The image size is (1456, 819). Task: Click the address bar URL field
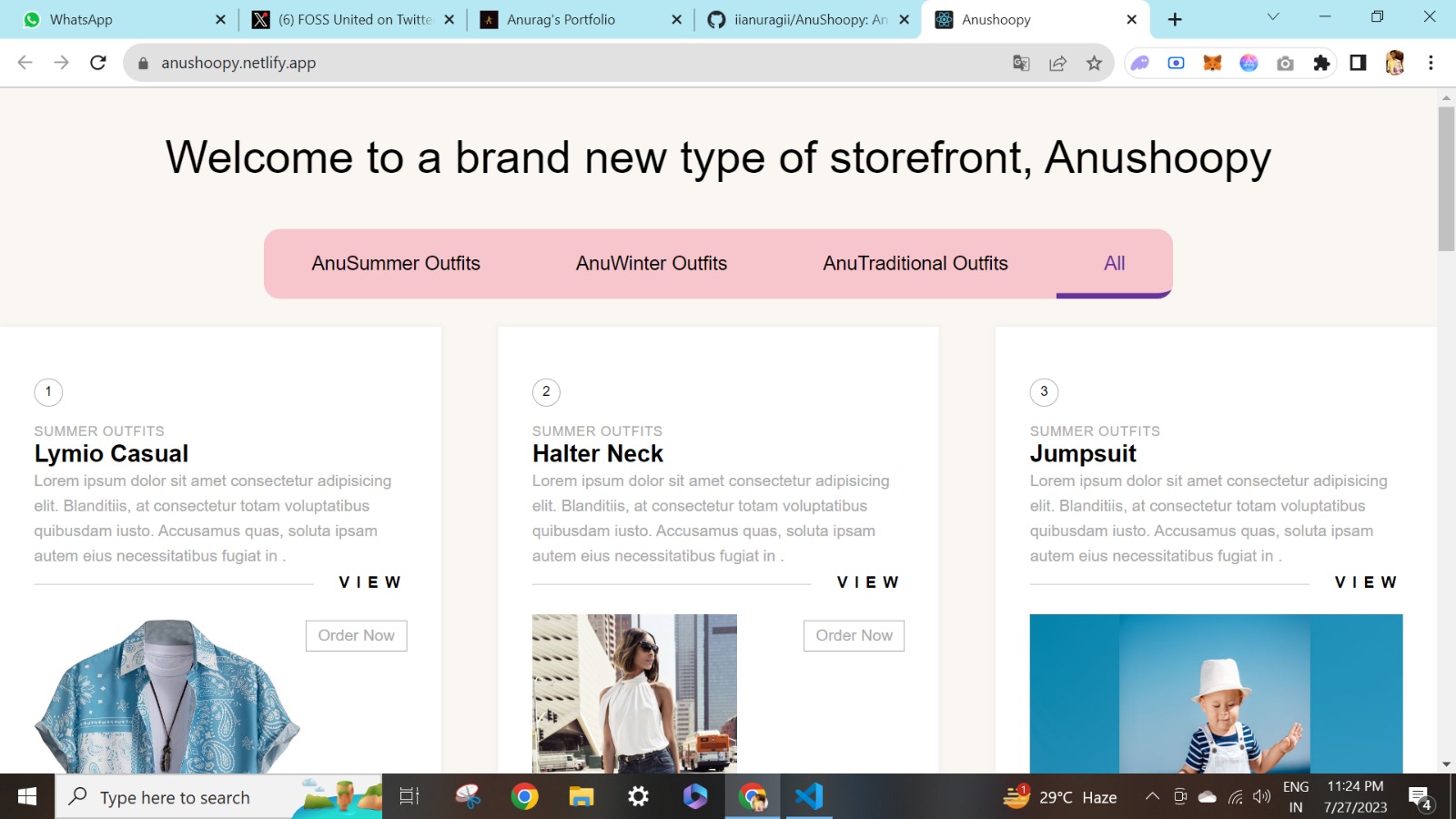(x=546, y=63)
